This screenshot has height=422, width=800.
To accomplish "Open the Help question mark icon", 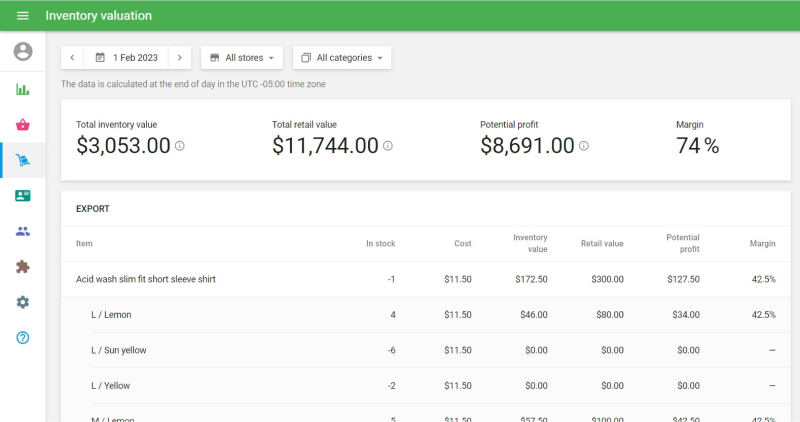I will click(x=23, y=338).
